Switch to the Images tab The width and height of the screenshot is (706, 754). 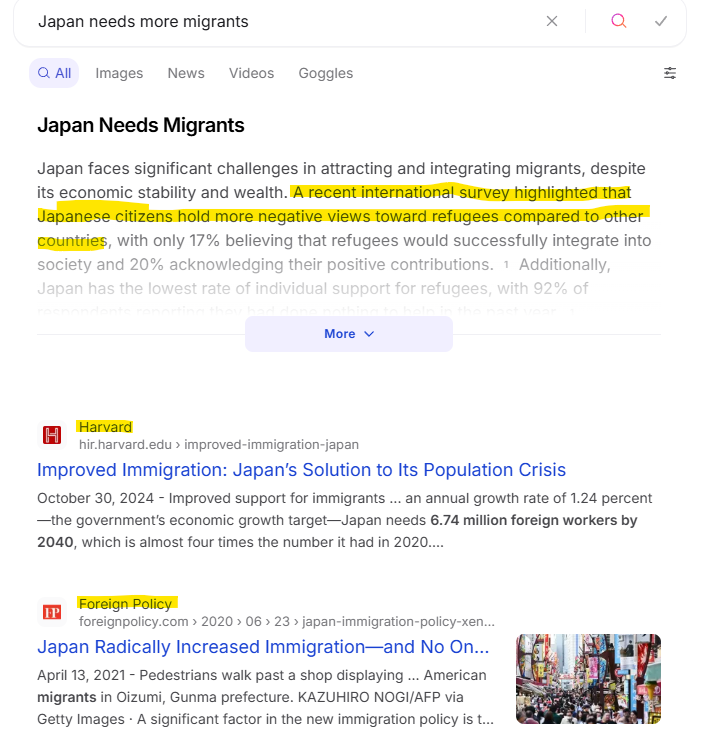coord(119,73)
